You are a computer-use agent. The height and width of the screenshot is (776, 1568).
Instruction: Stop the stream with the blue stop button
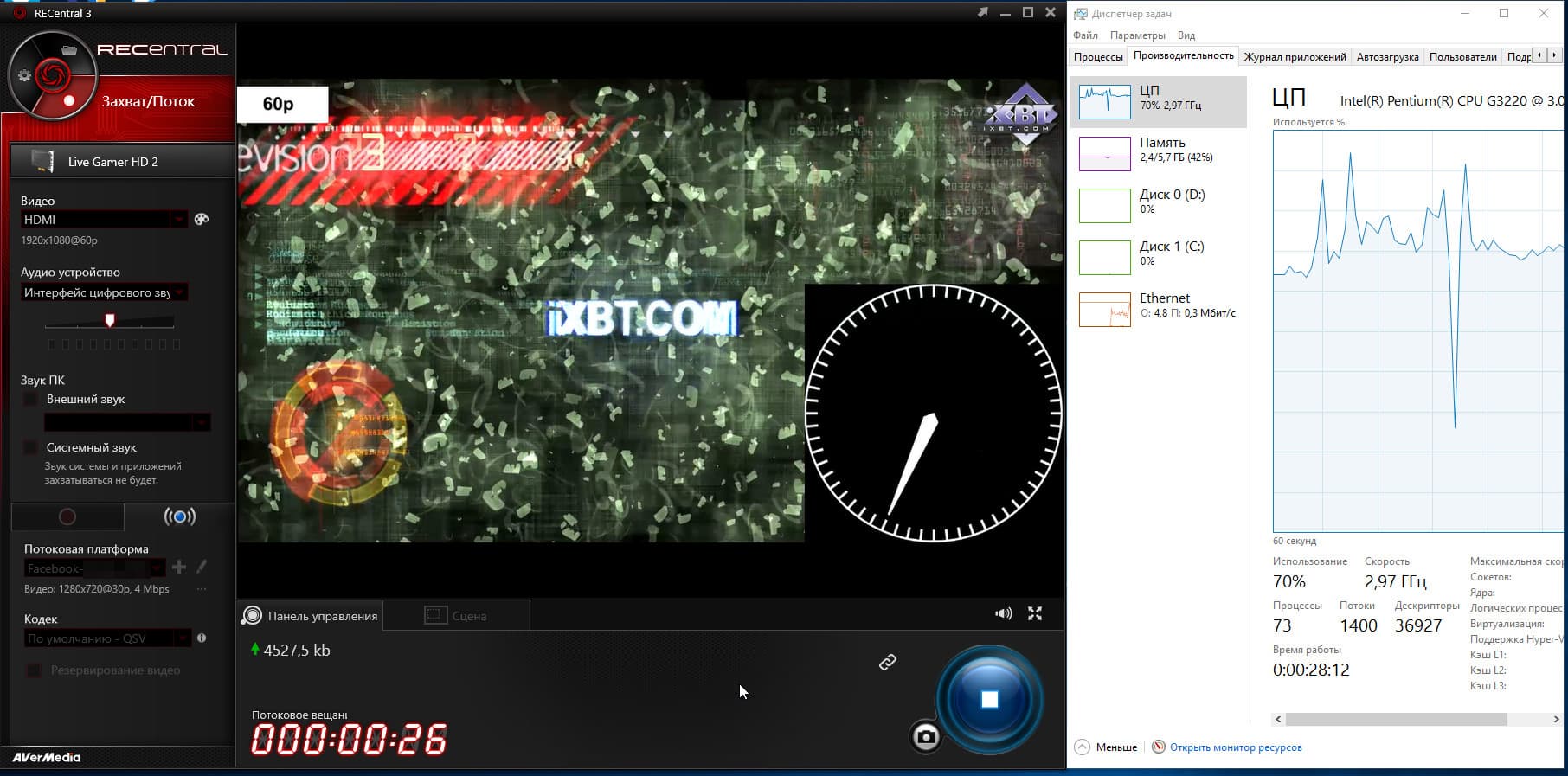click(990, 699)
